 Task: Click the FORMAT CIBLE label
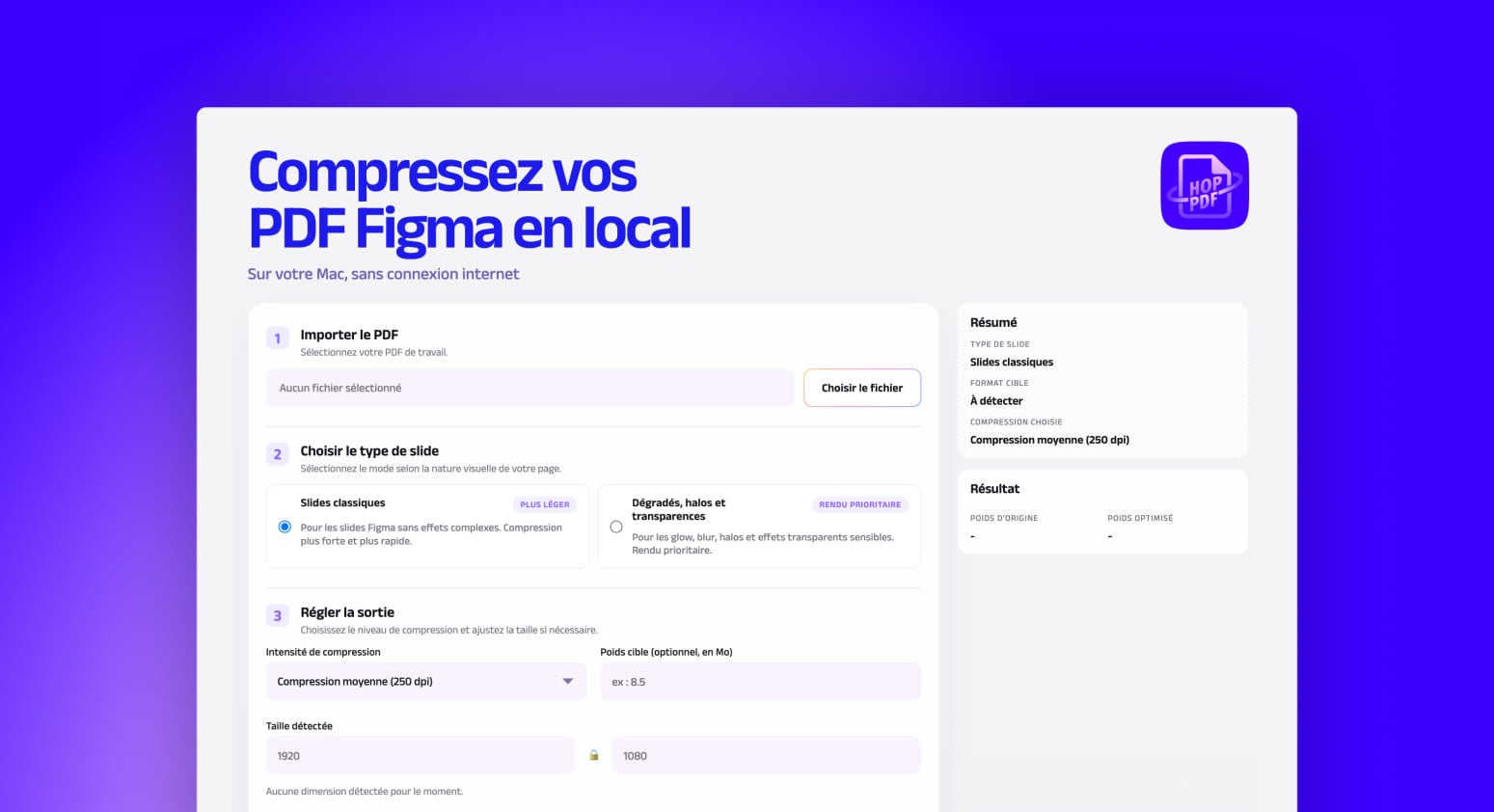click(x=999, y=383)
